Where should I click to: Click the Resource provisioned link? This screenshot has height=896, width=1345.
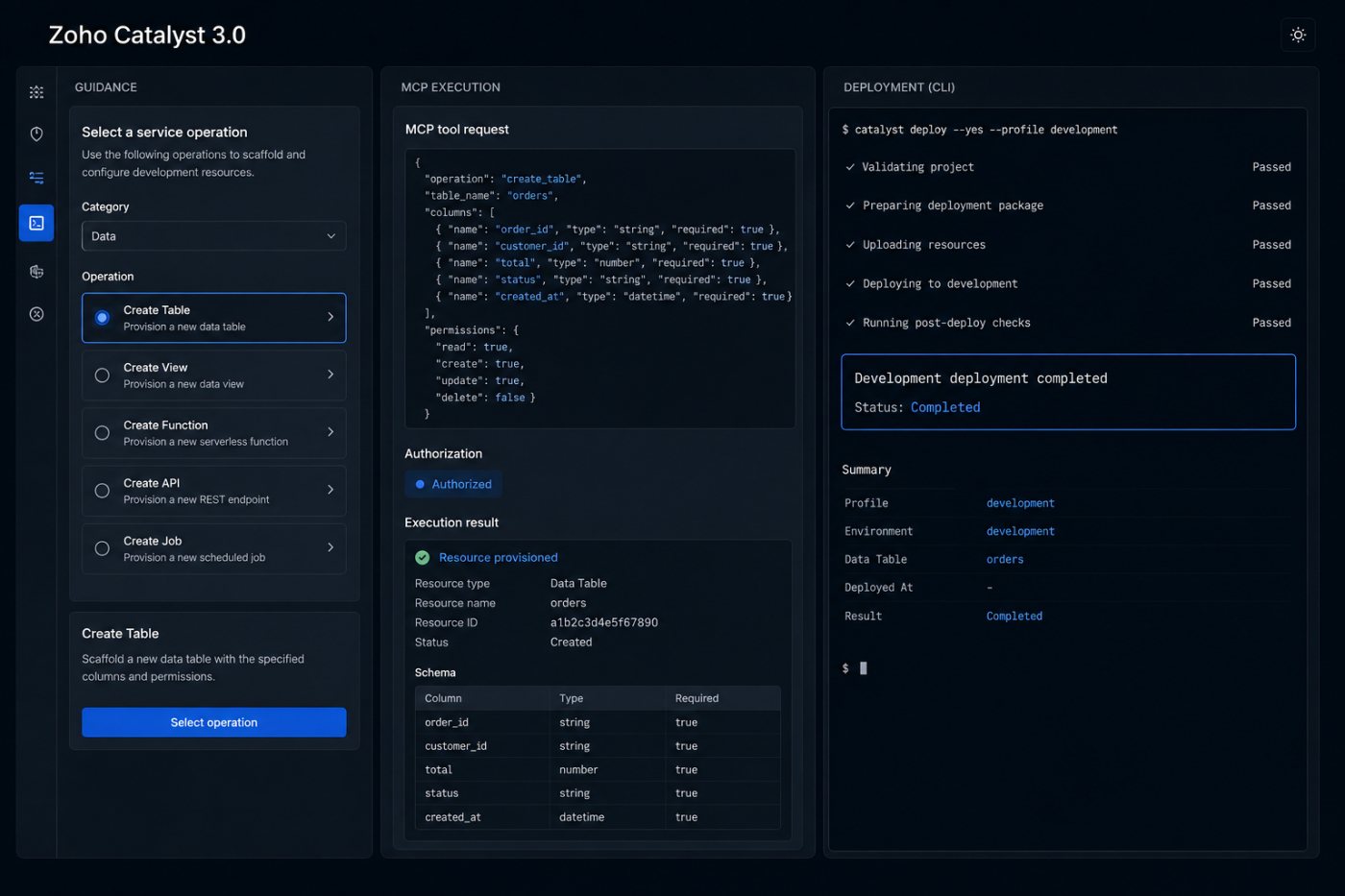point(498,557)
